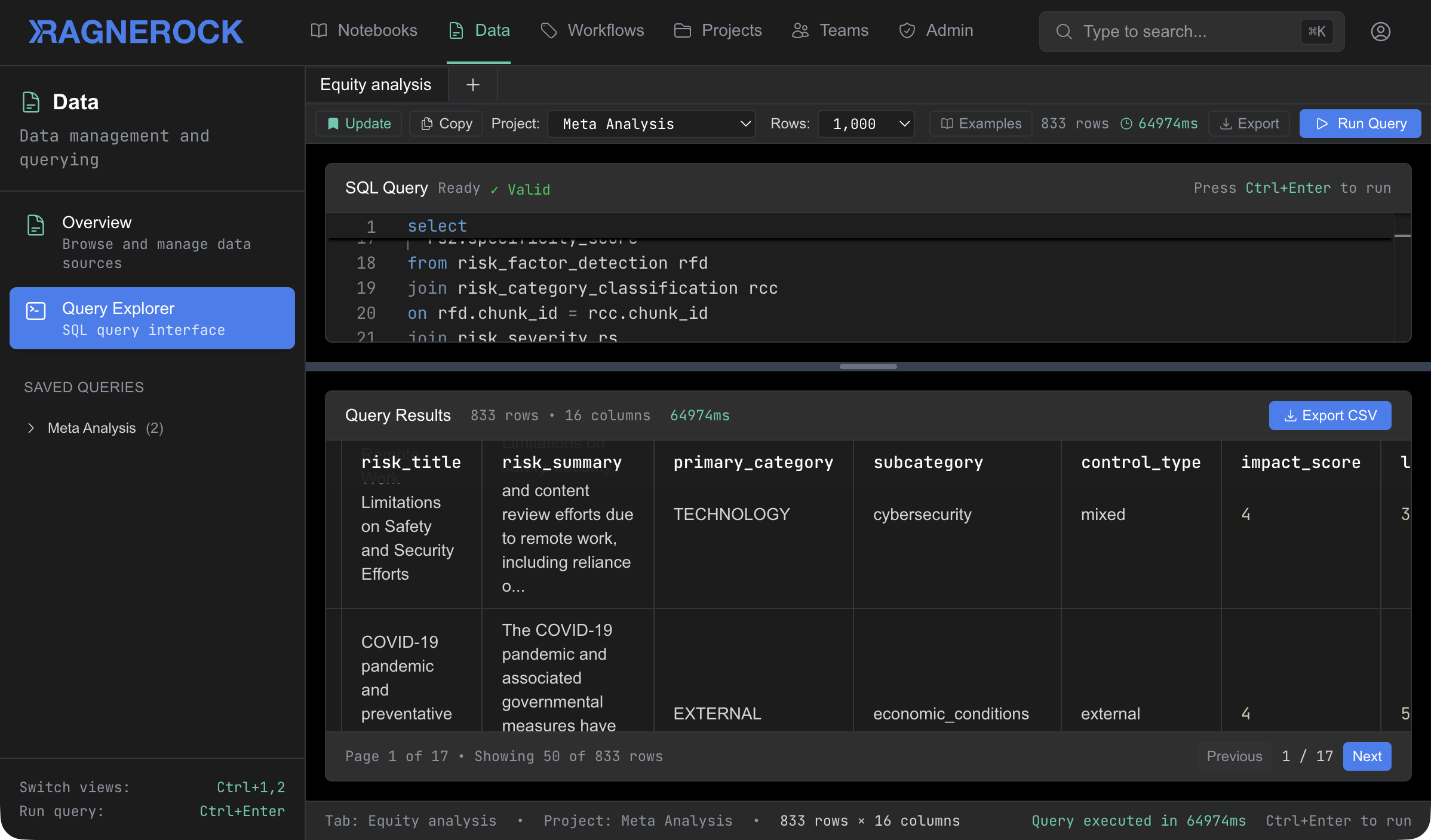The image size is (1431, 840).
Task: Open the user profile avatar icon
Action: point(1380,31)
